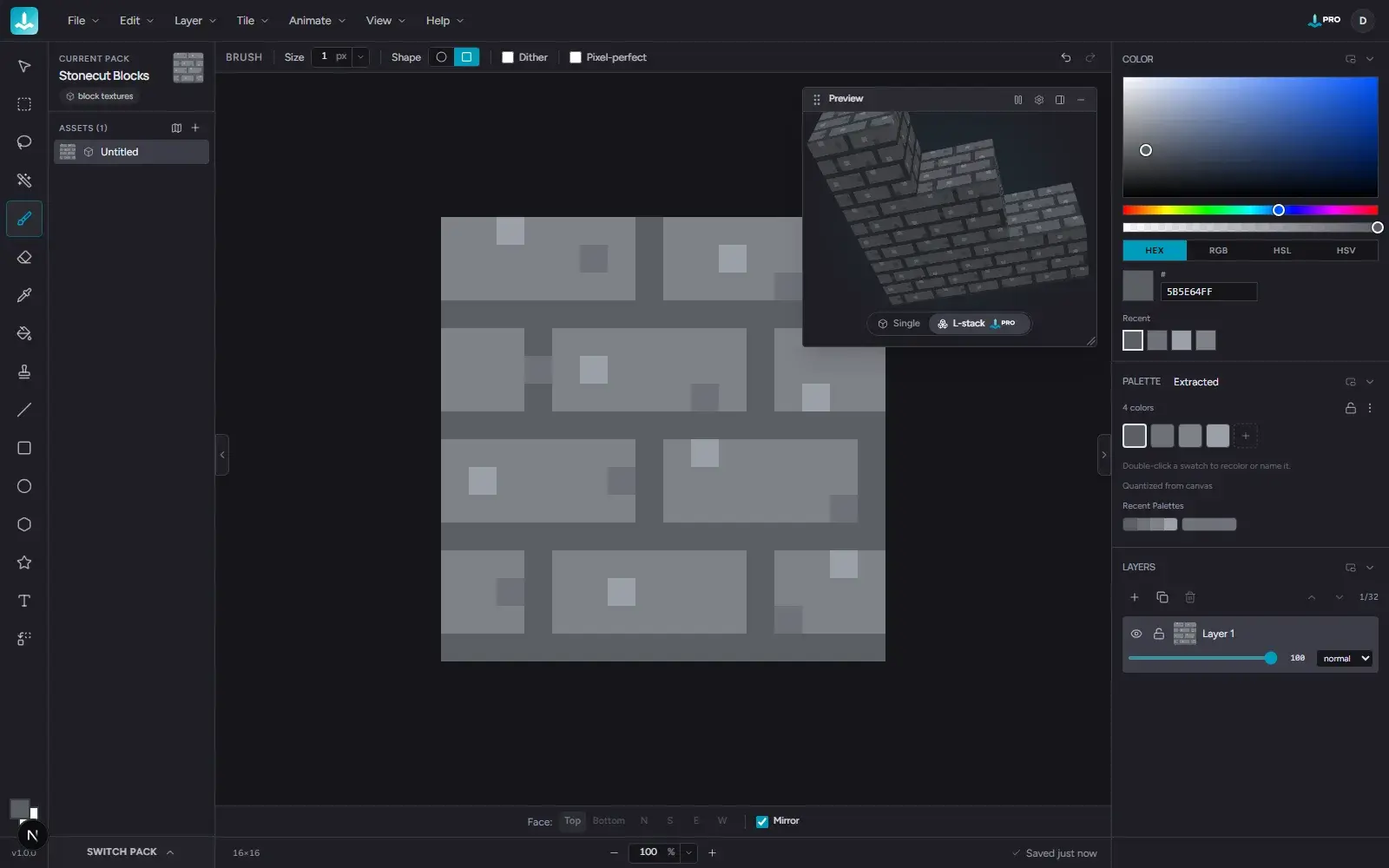Open brush size unit dropdown
This screenshot has width=1389, height=868.
[360, 57]
